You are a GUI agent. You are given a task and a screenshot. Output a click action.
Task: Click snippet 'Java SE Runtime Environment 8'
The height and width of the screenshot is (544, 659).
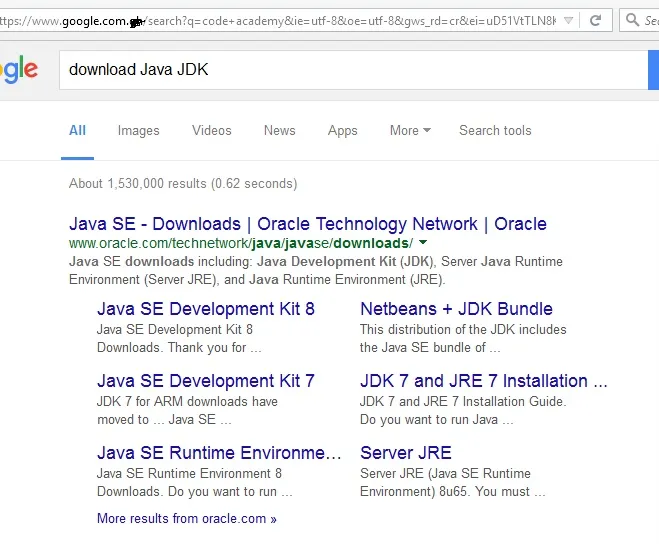coord(189,473)
